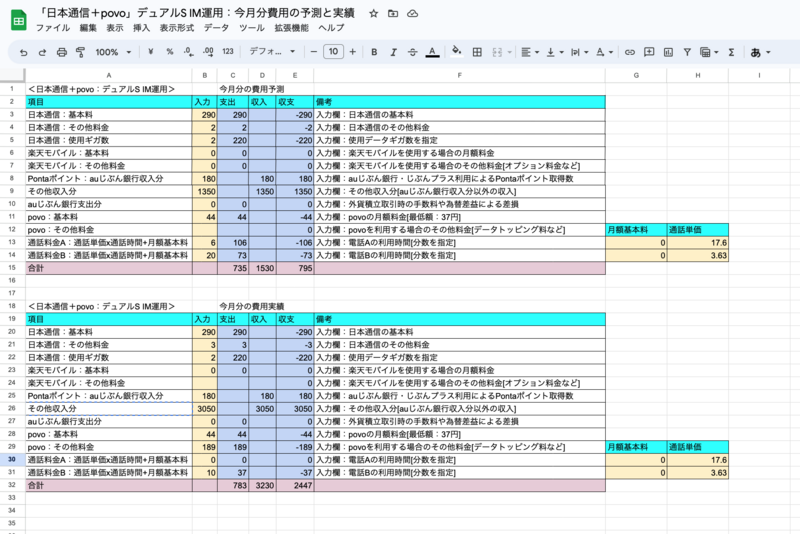800x534 pixels.
Task: Open the 編集 menu
Action: (x=88, y=28)
